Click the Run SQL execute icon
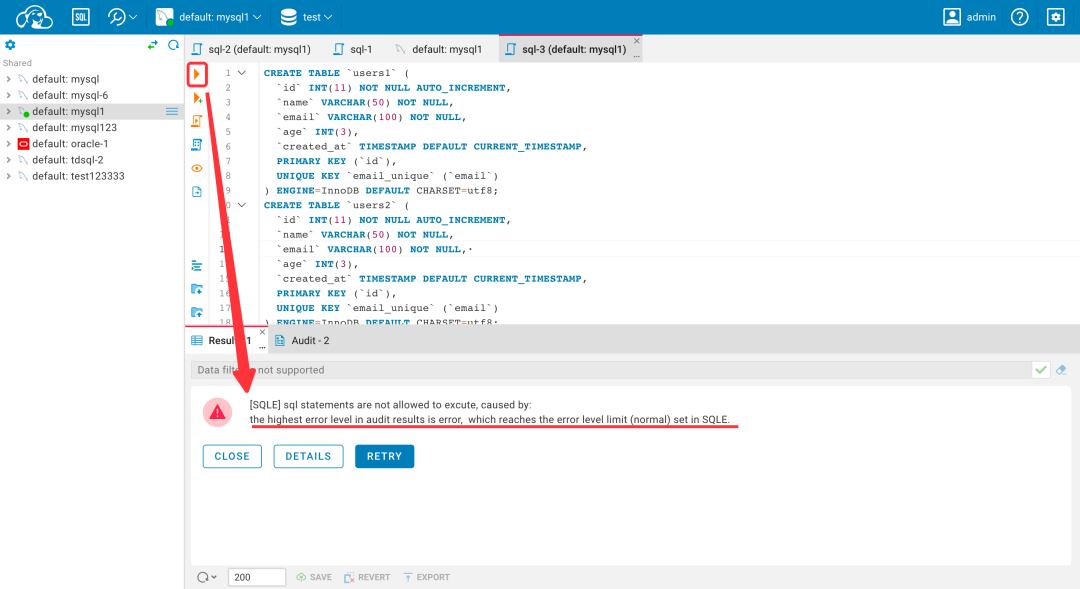The width and height of the screenshot is (1080, 589). coord(197,74)
